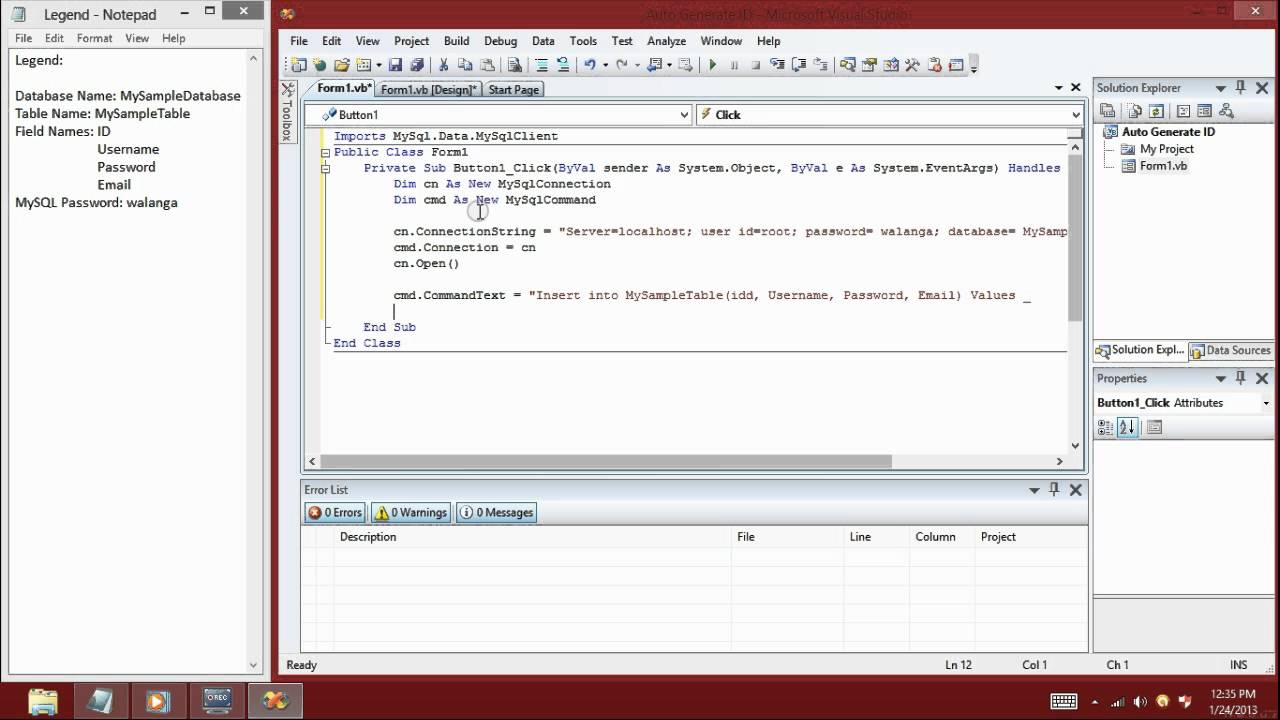Screen dimensions: 1280x720
Task: Select Form1.vb in Solution Explorer
Action: pyautogui.click(x=1163, y=166)
